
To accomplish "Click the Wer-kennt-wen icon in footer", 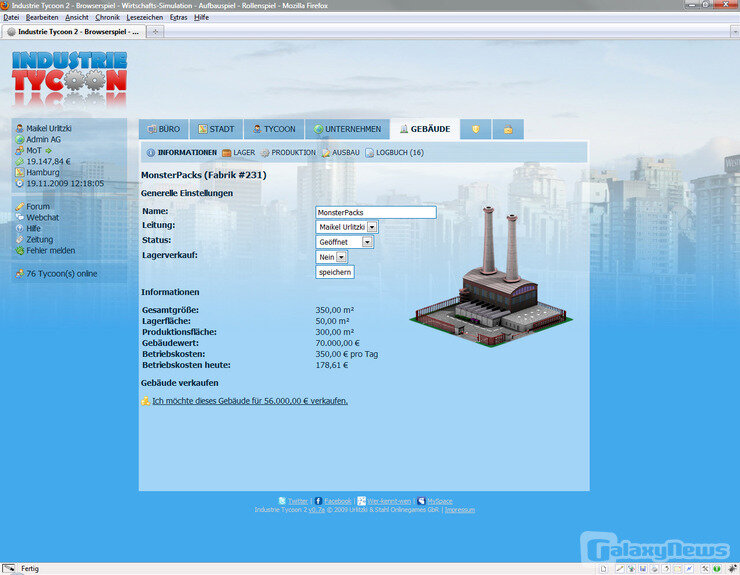I will [362, 501].
